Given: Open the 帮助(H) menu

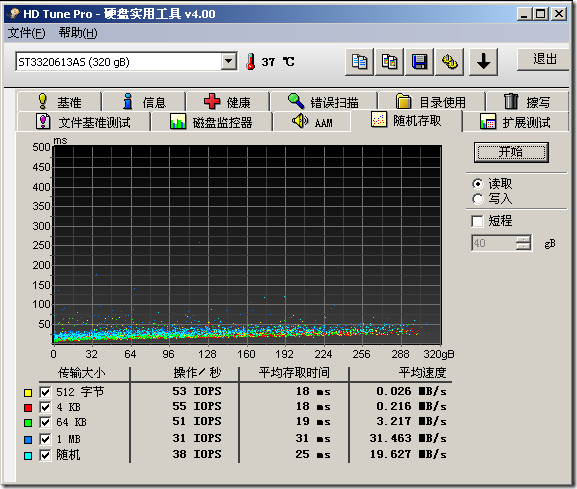Looking at the screenshot, I should click(x=78, y=33).
